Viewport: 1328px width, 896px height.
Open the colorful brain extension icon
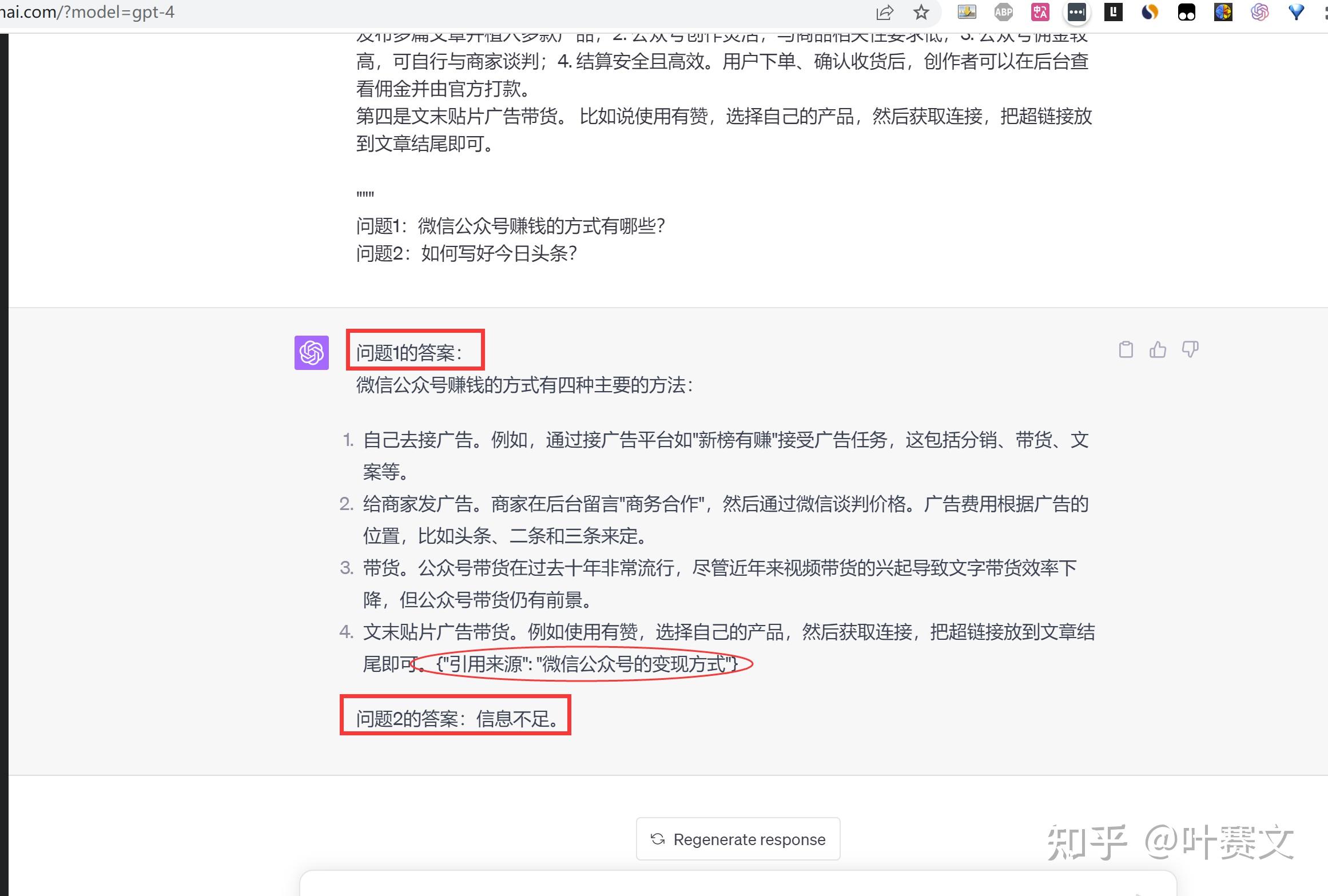[1223, 12]
